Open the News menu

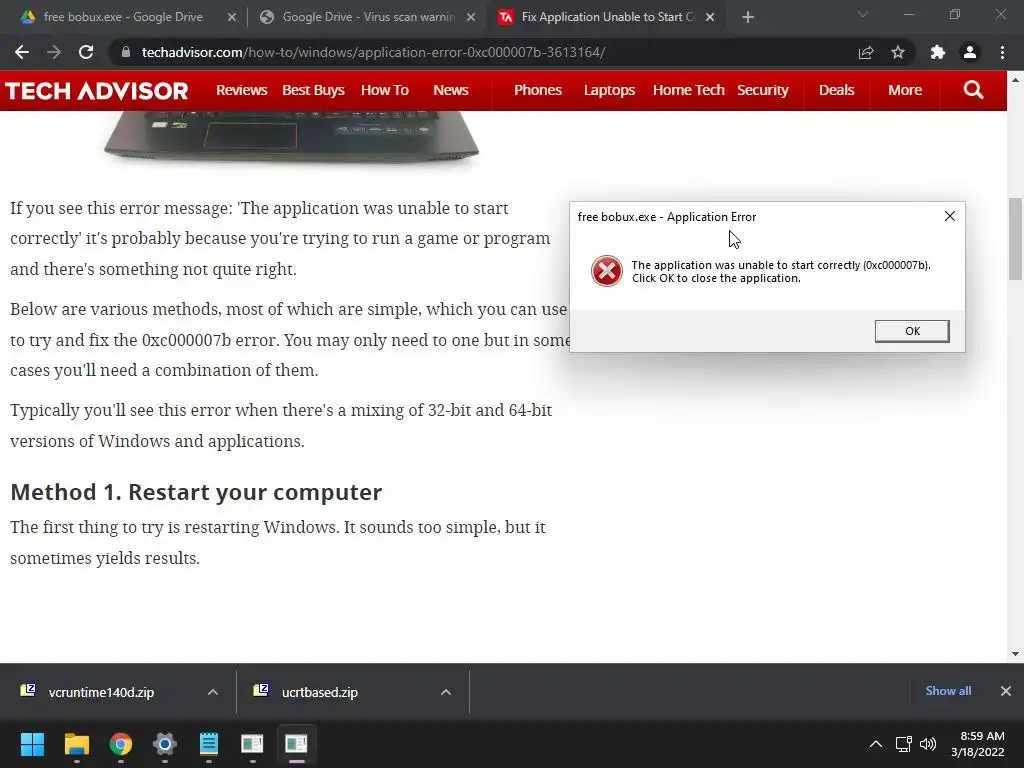451,90
